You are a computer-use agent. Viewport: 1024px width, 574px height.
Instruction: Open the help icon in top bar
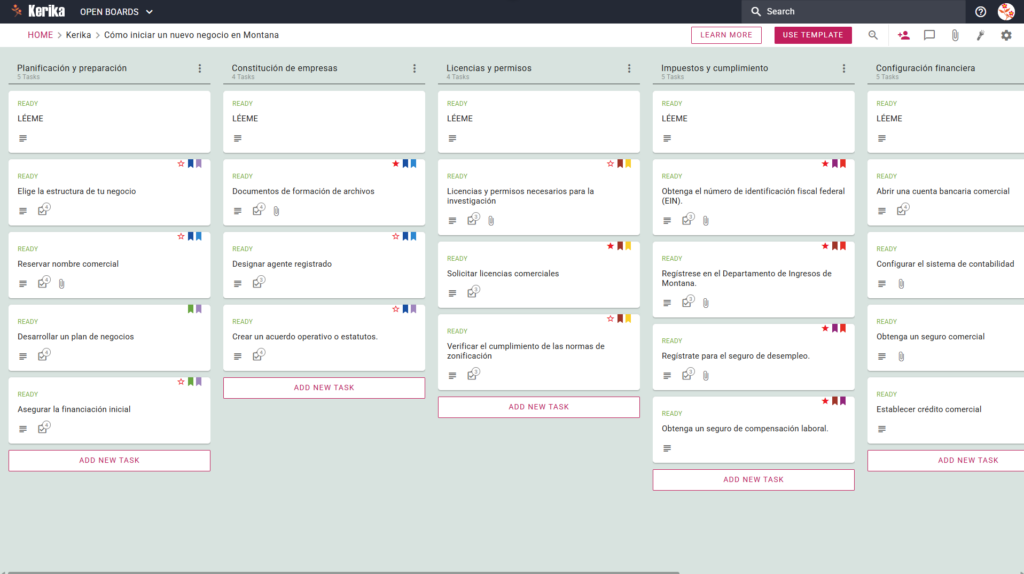[980, 12]
